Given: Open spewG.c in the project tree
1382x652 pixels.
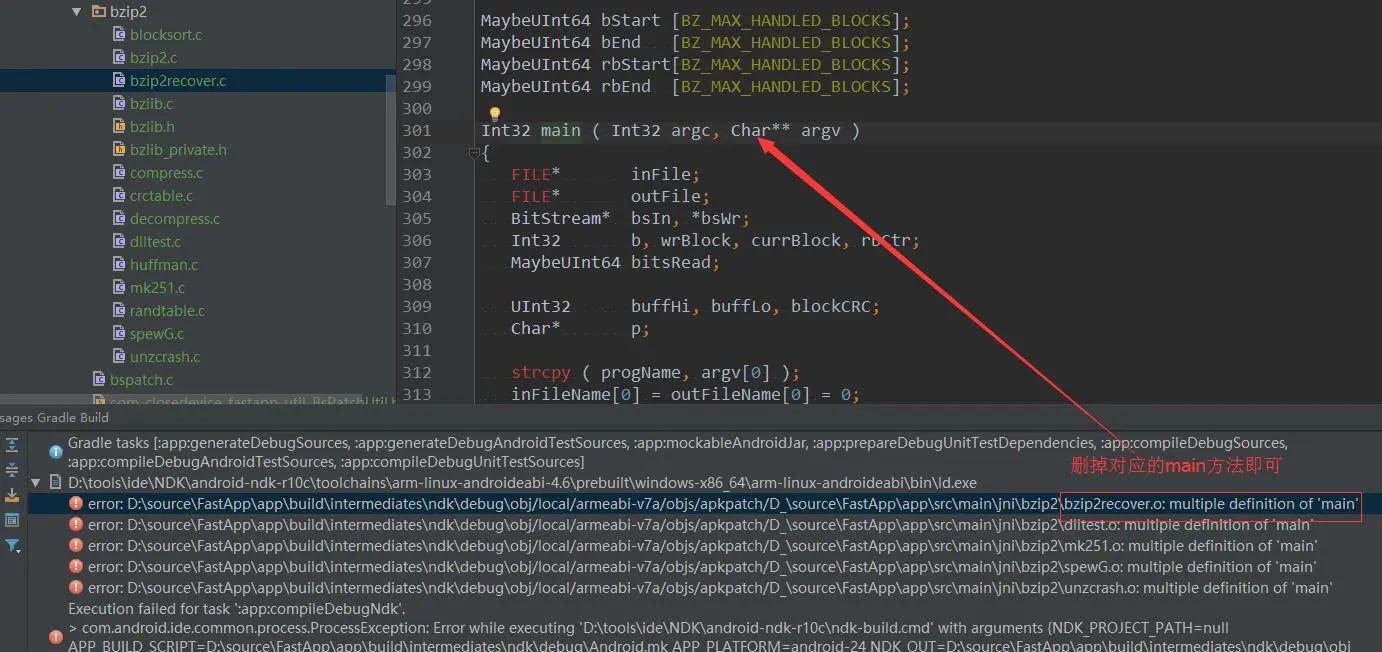Looking at the screenshot, I should click(x=157, y=334).
